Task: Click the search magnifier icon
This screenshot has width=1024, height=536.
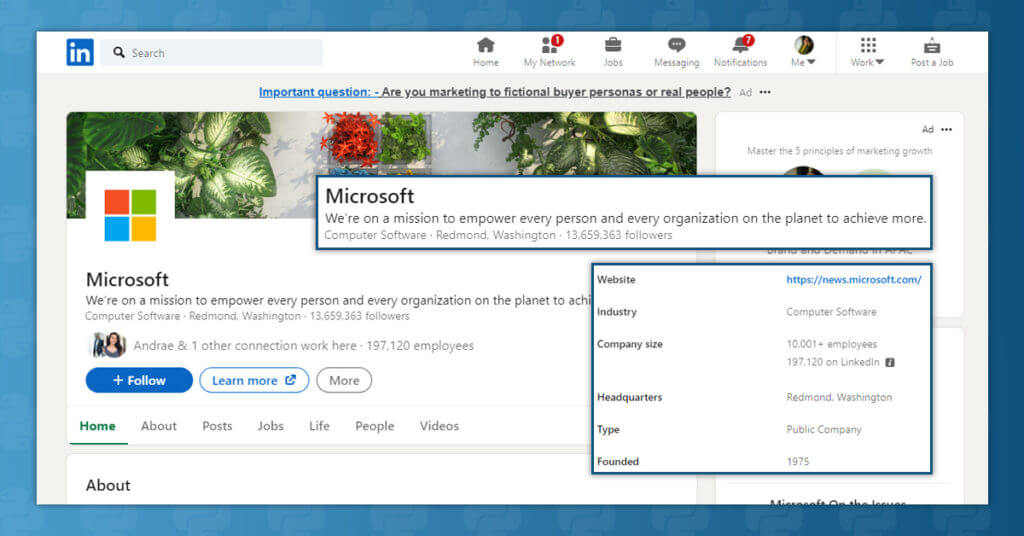Action: click(119, 52)
